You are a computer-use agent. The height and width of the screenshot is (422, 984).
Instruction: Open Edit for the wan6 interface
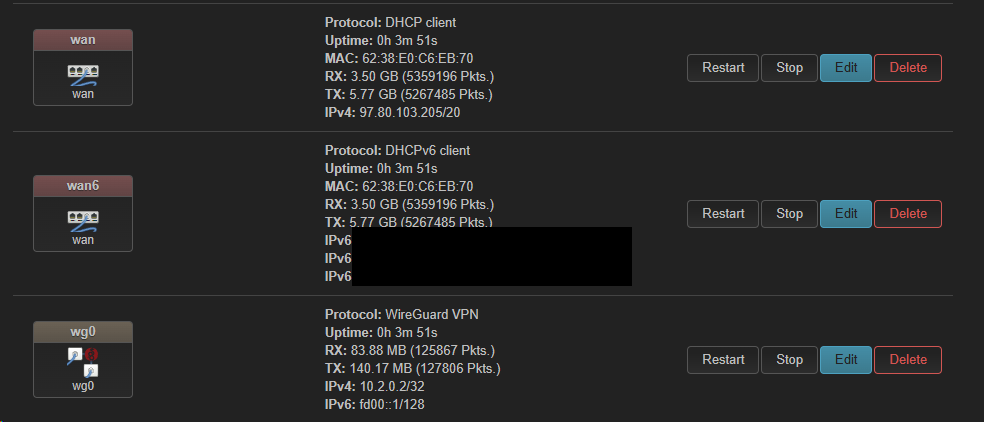coord(845,213)
